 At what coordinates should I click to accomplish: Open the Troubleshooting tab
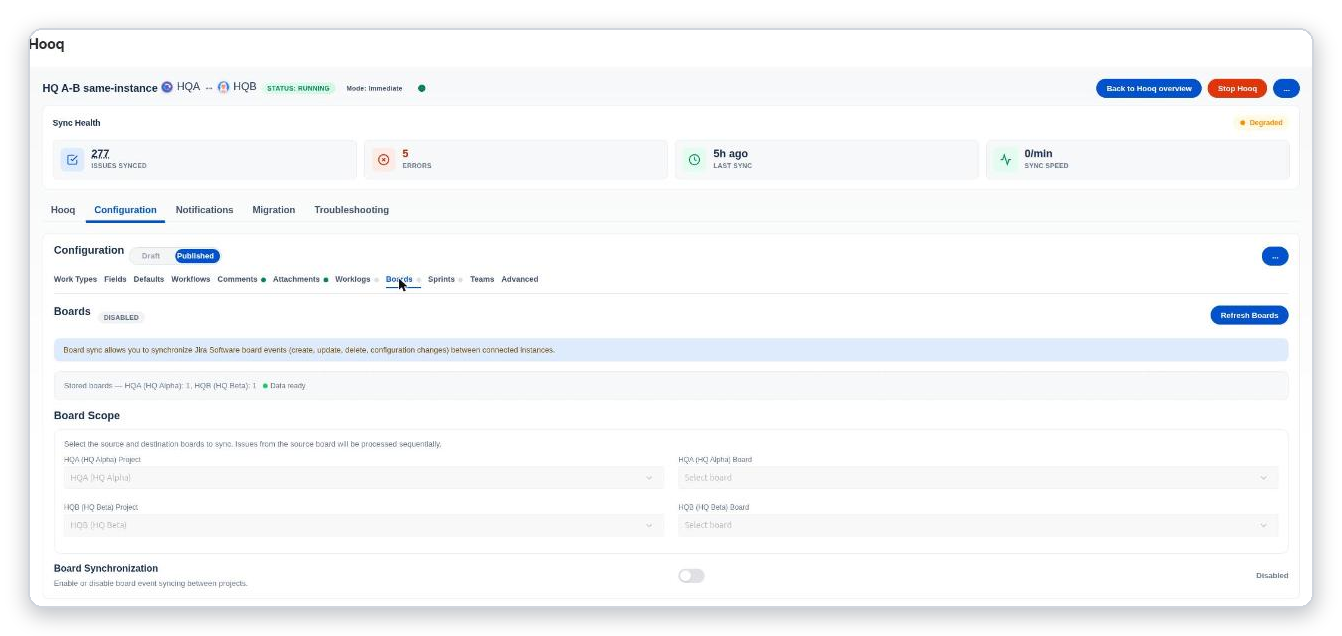352,210
